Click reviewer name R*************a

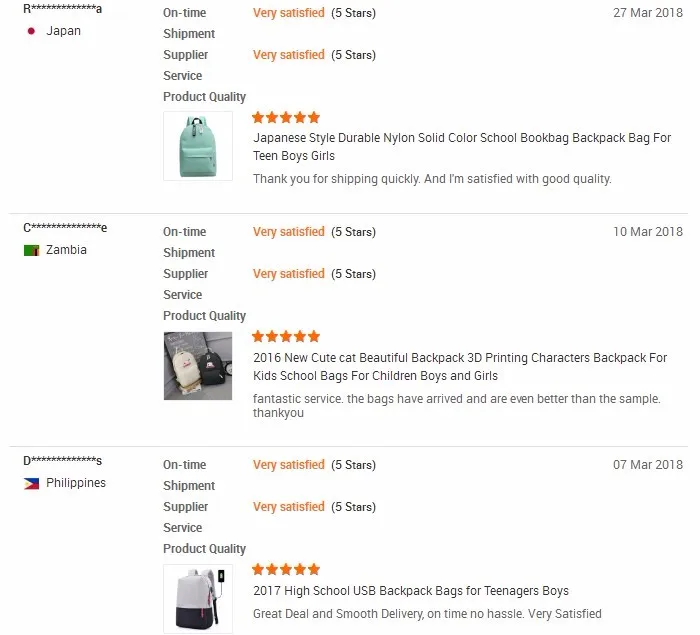click(x=62, y=9)
